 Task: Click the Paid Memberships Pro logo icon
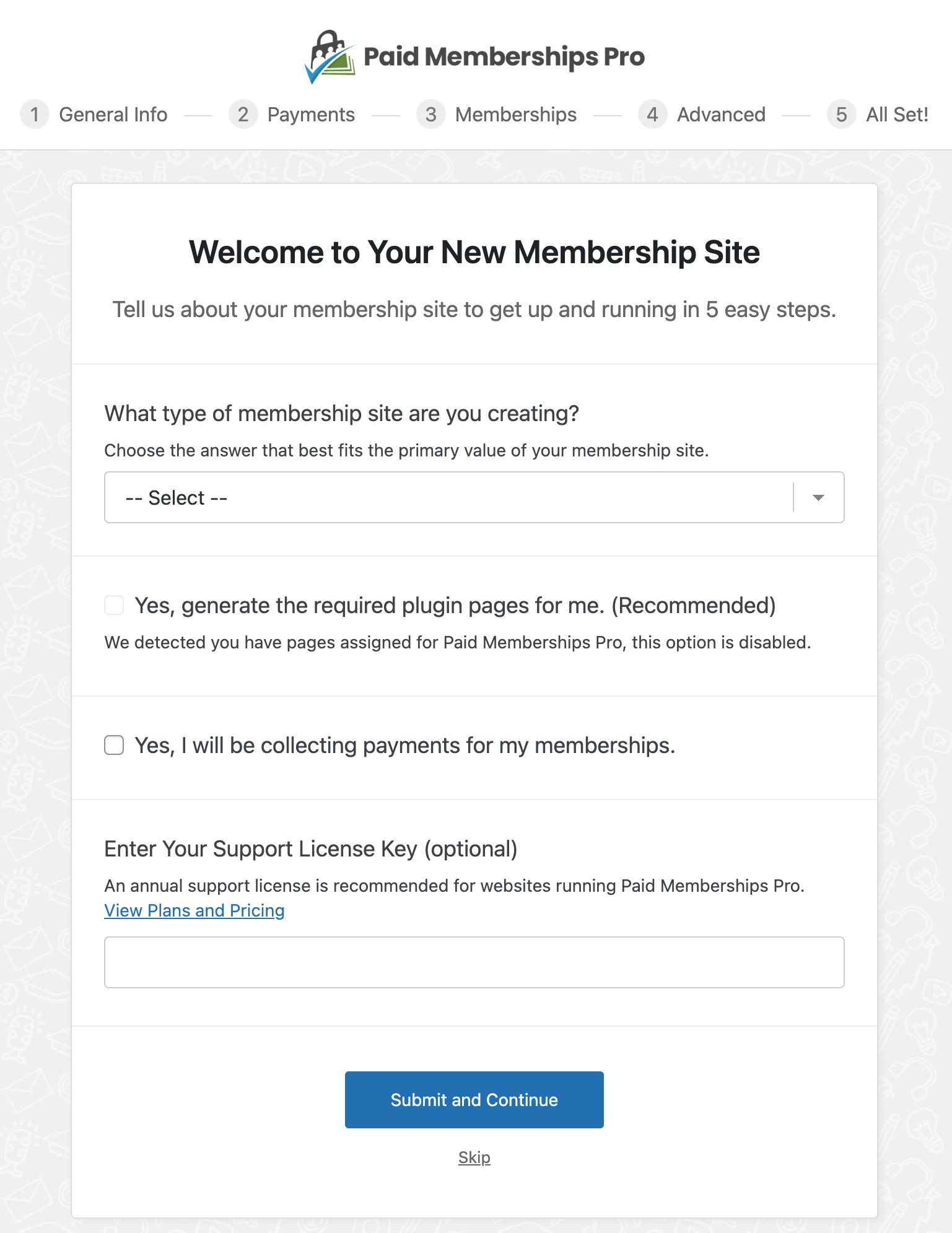click(x=330, y=57)
